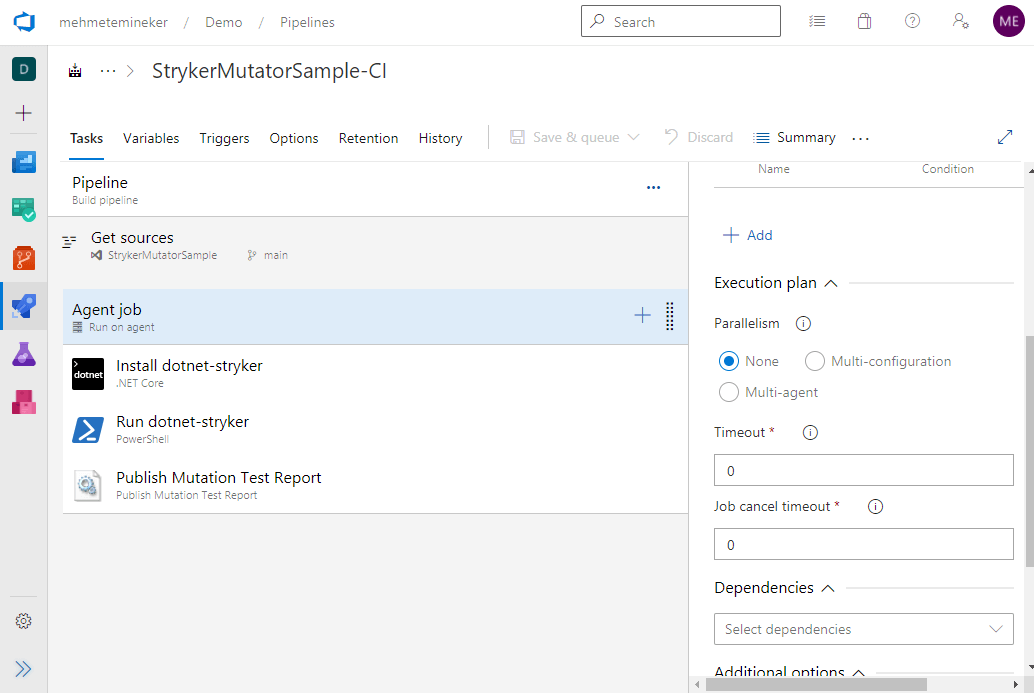Add a task to Agent job
Image resolution: width=1034 pixels, height=693 pixels.
tap(642, 315)
